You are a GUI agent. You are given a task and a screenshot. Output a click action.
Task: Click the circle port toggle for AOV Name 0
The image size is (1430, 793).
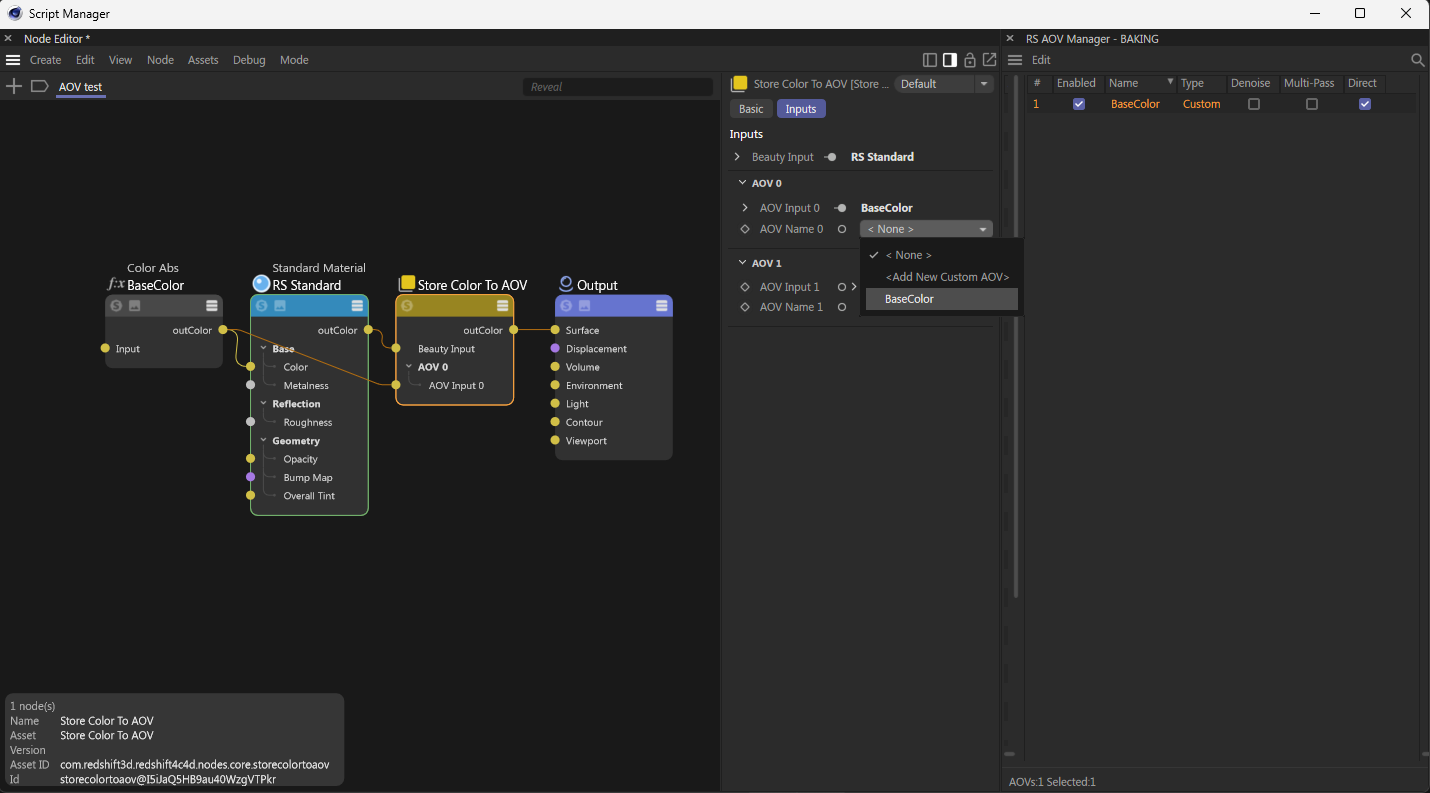[842, 229]
